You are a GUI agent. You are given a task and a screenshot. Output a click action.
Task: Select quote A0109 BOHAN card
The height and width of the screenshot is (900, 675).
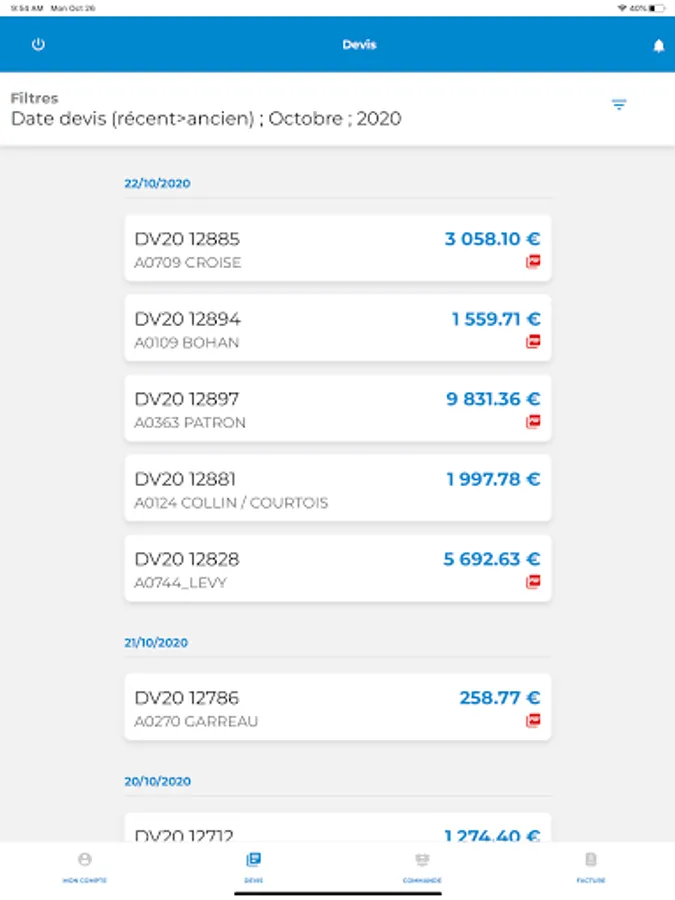(x=300, y=329)
